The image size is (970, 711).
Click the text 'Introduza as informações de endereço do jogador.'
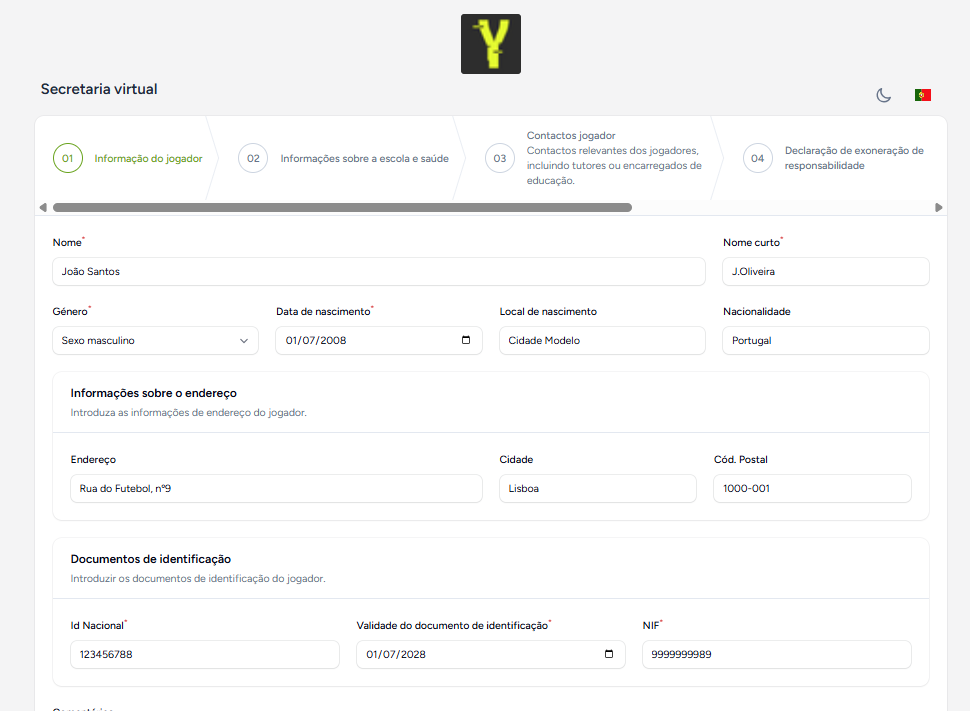pyautogui.click(x=189, y=413)
